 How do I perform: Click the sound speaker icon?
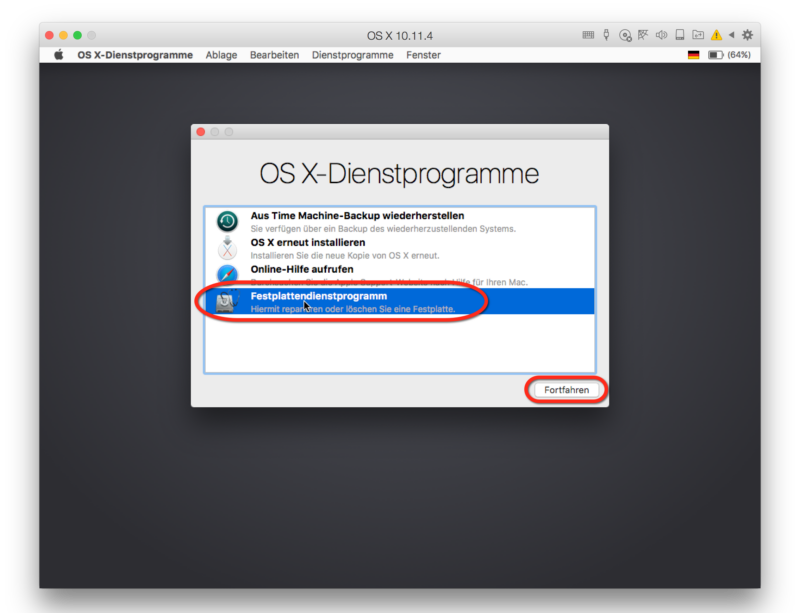[661, 35]
